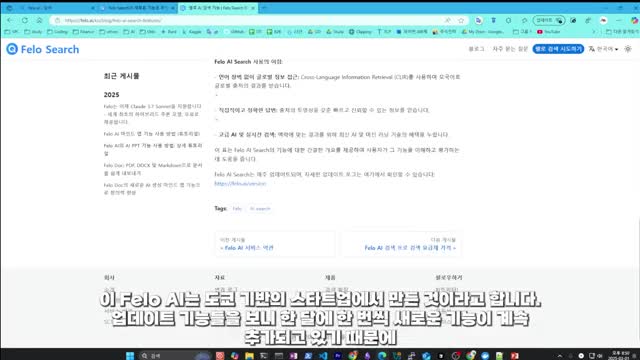The height and width of the screenshot is (360, 640).
Task: Open the Study bookmarks folder
Action: point(33,32)
